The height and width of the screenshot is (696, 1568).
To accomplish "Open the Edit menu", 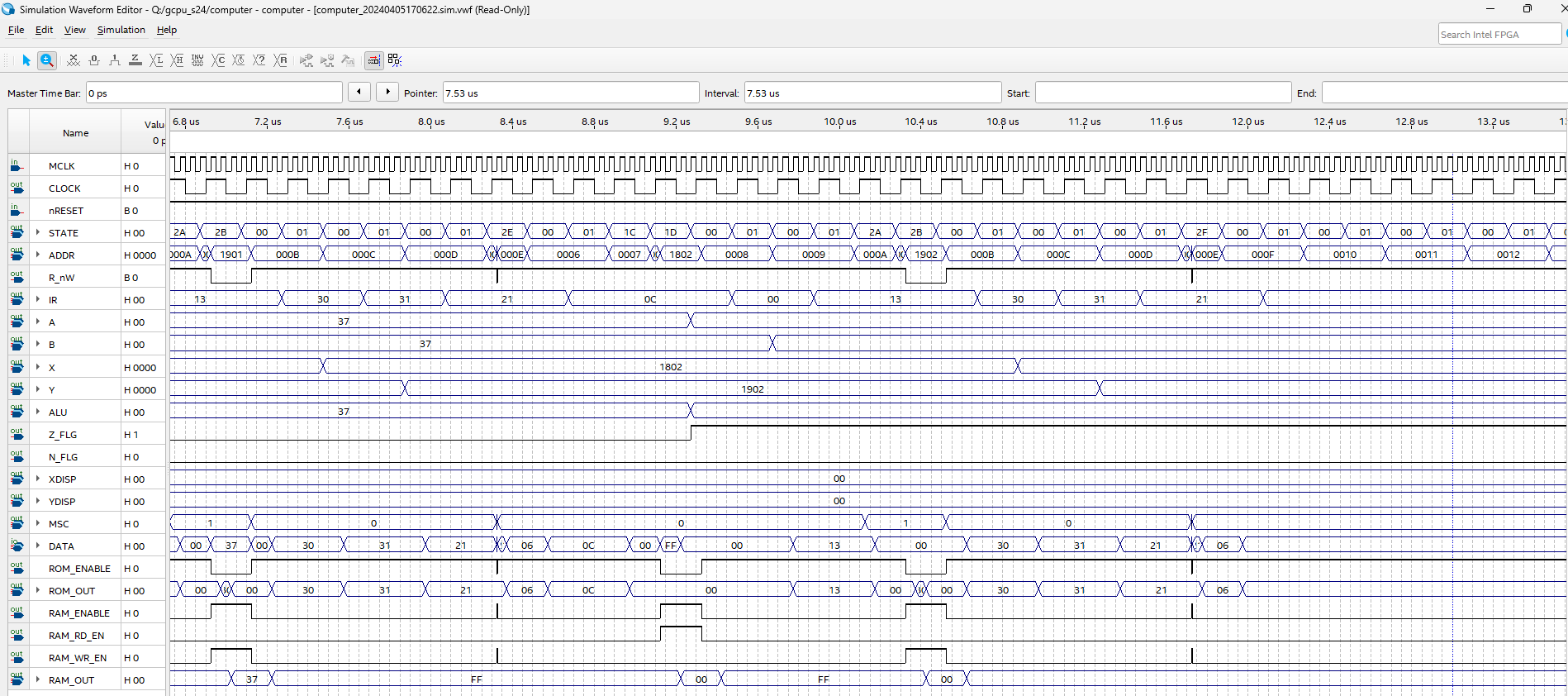I will [44, 30].
